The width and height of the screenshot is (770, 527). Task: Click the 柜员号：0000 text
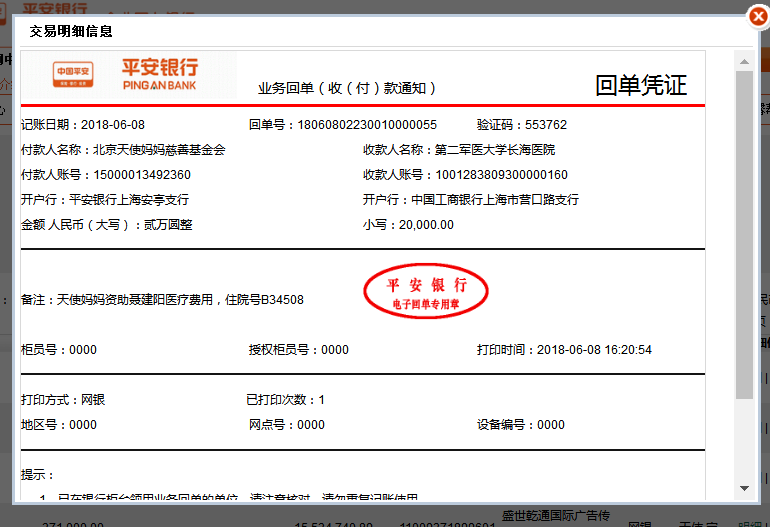[x=59, y=350]
